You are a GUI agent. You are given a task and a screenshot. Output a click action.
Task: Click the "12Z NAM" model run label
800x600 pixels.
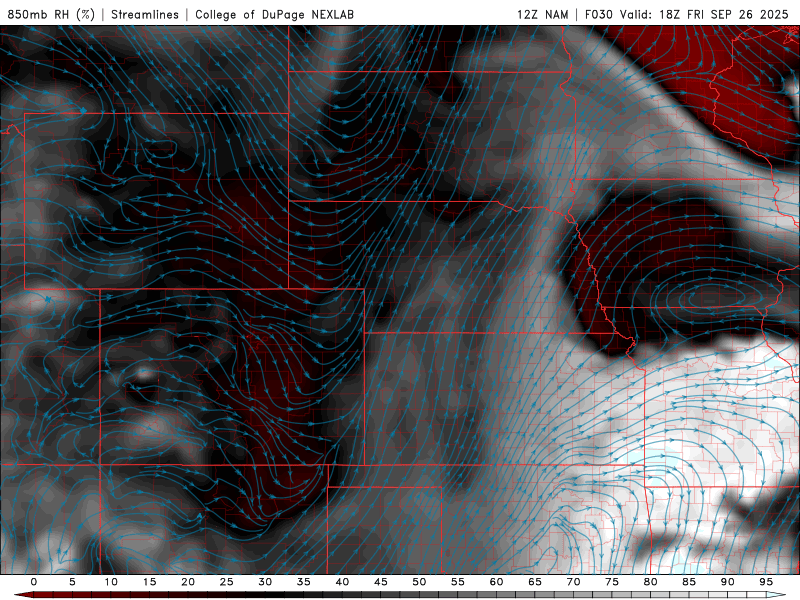(x=543, y=14)
